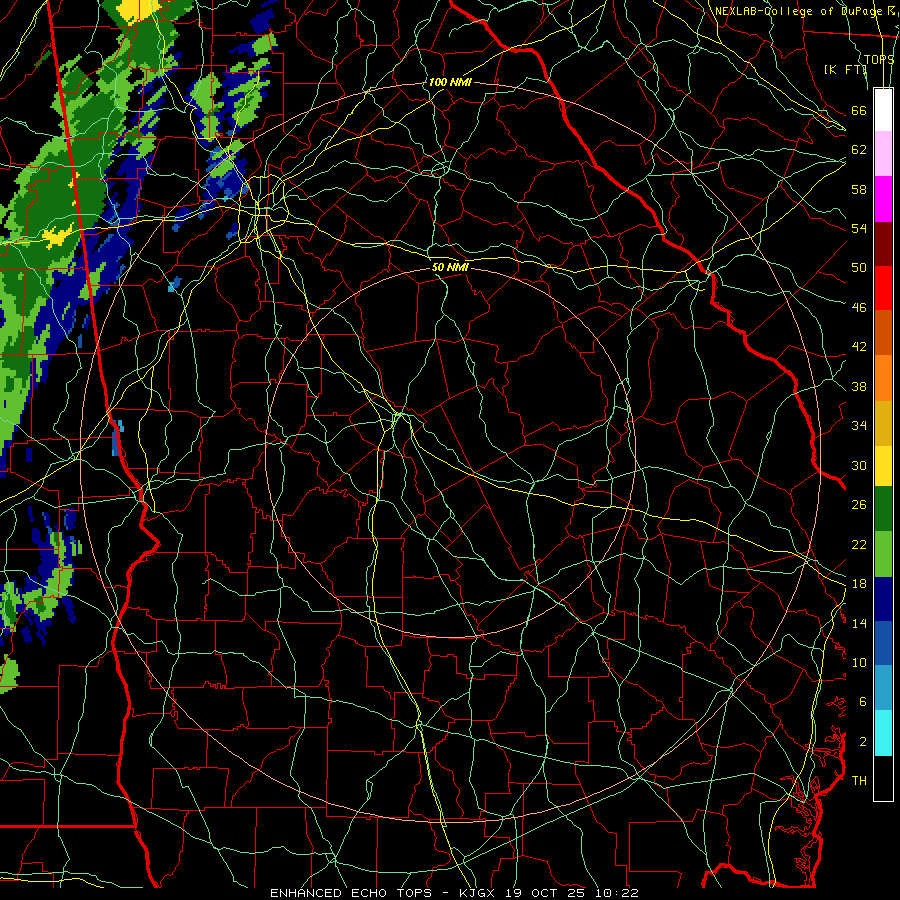Screen dimensions: 900x900
Task: Click the black TH threshold legend swatch
Action: click(x=883, y=778)
